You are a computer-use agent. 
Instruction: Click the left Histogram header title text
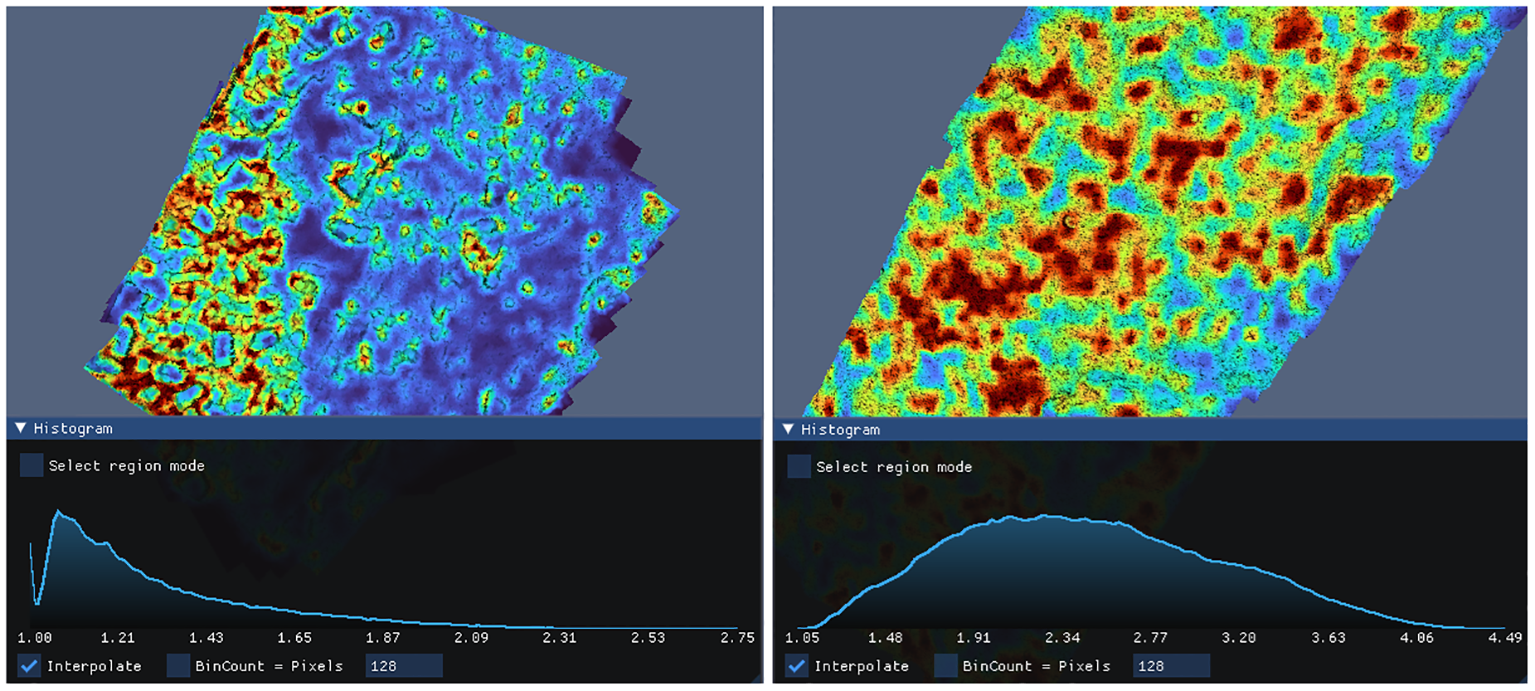(x=73, y=429)
